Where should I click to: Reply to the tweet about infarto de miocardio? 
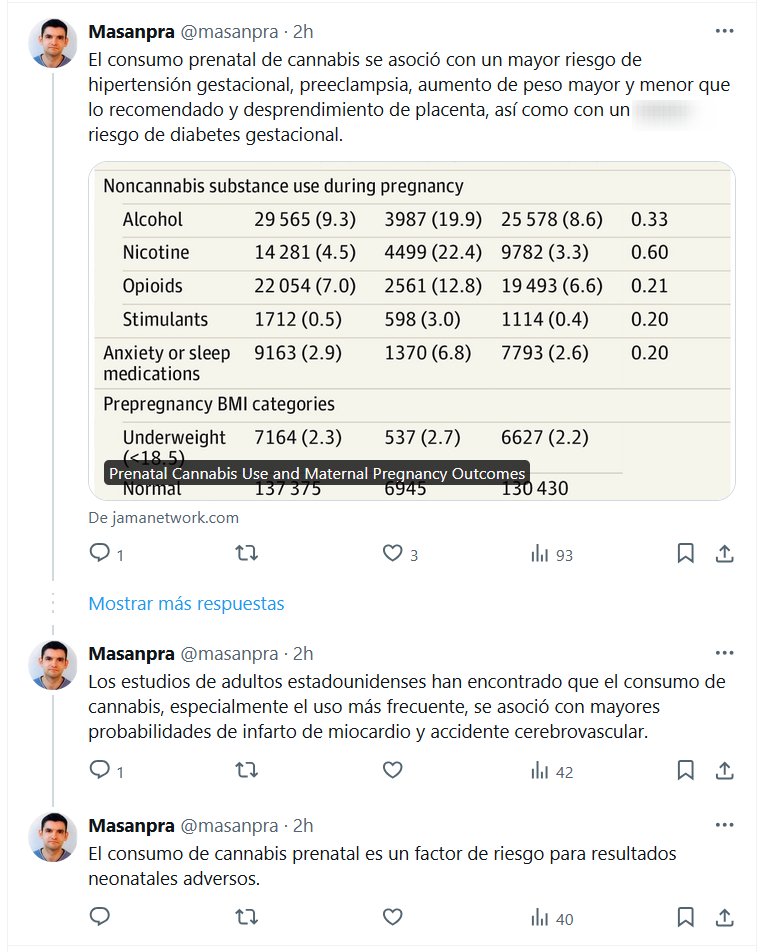[x=100, y=770]
